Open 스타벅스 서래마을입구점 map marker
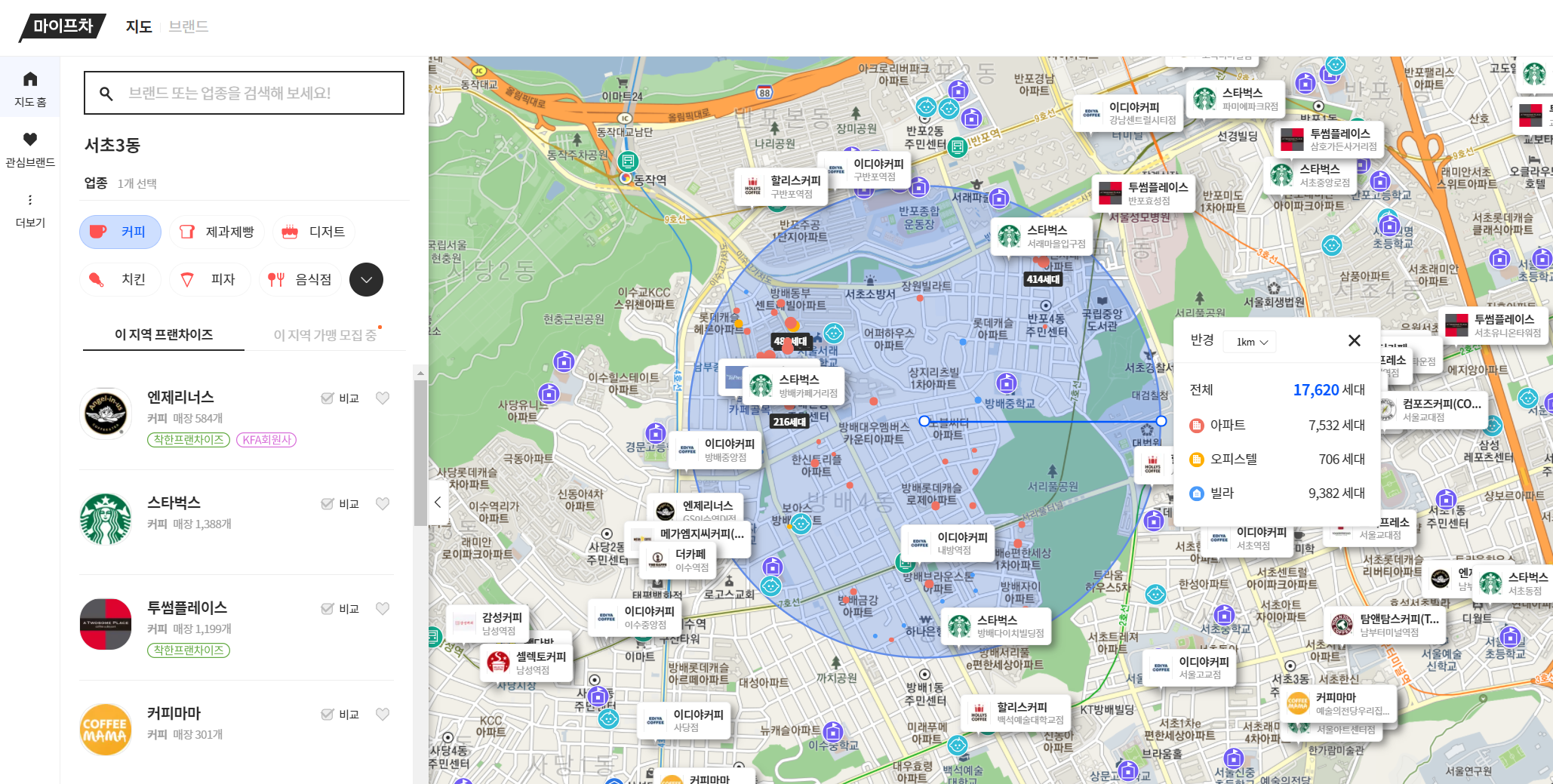1553x784 pixels. pos(1041,236)
